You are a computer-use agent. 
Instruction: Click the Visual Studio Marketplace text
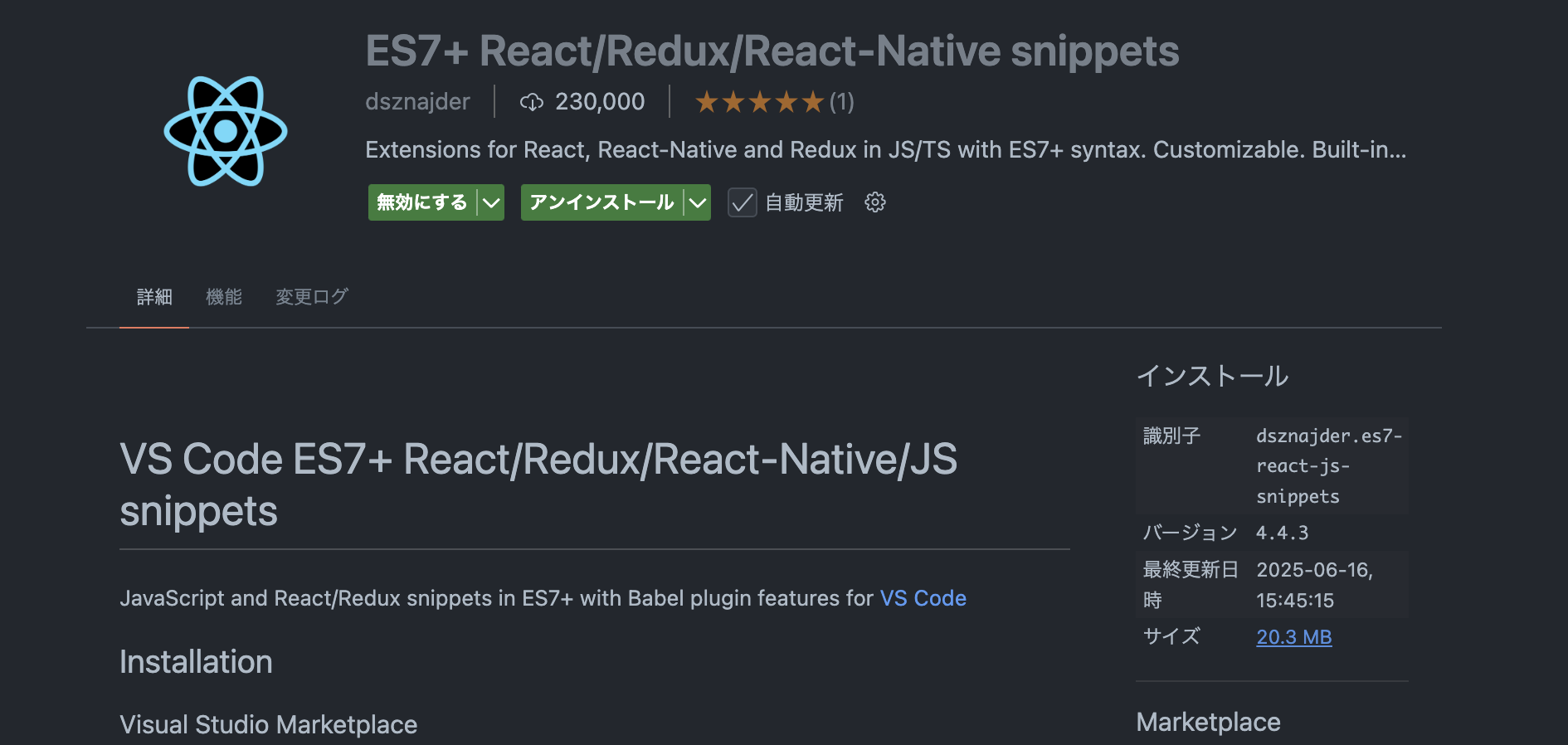pos(269,725)
